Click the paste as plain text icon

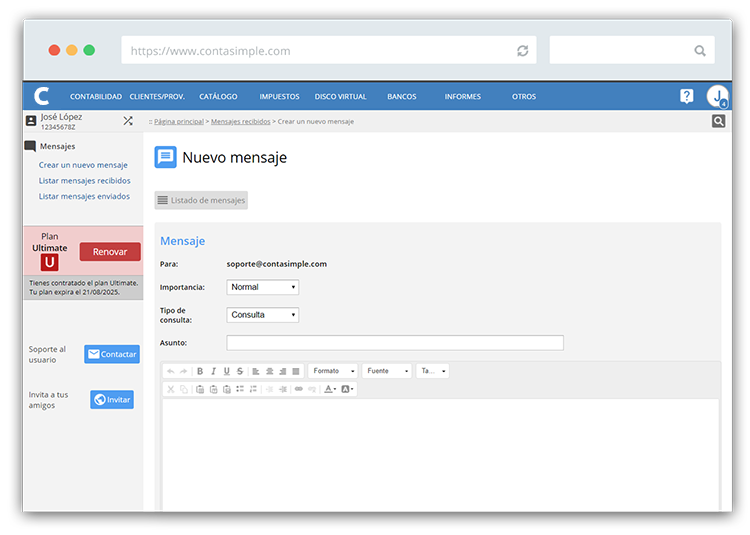click(213, 389)
